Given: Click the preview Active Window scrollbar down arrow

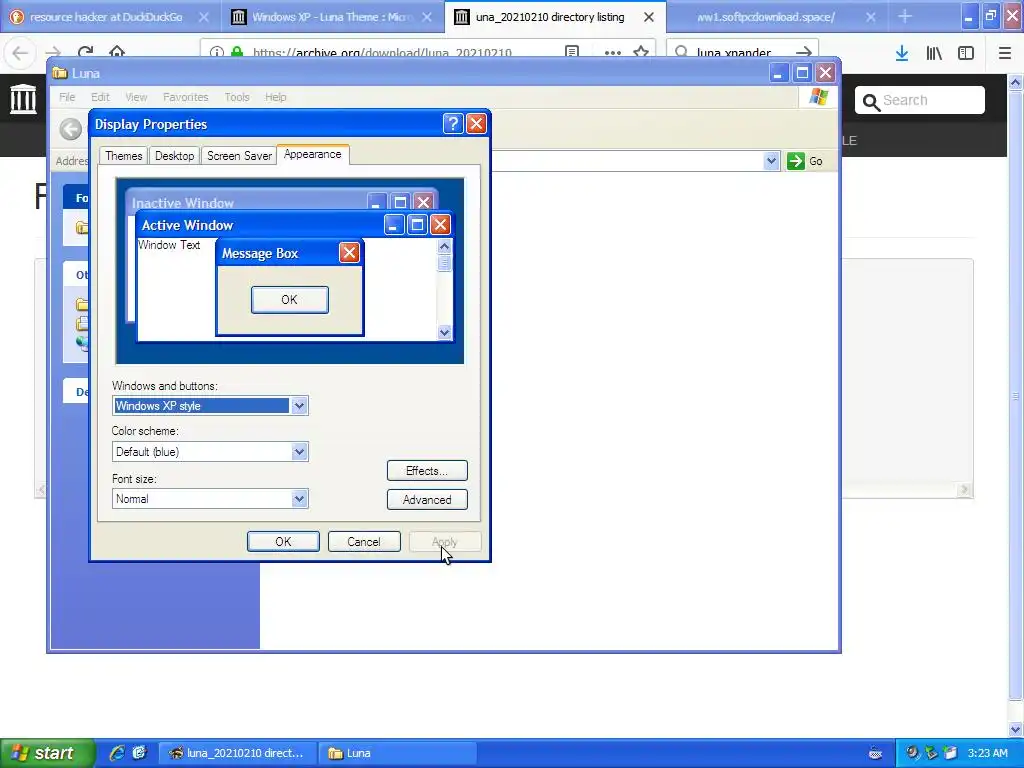Looking at the screenshot, I should tap(444, 332).
